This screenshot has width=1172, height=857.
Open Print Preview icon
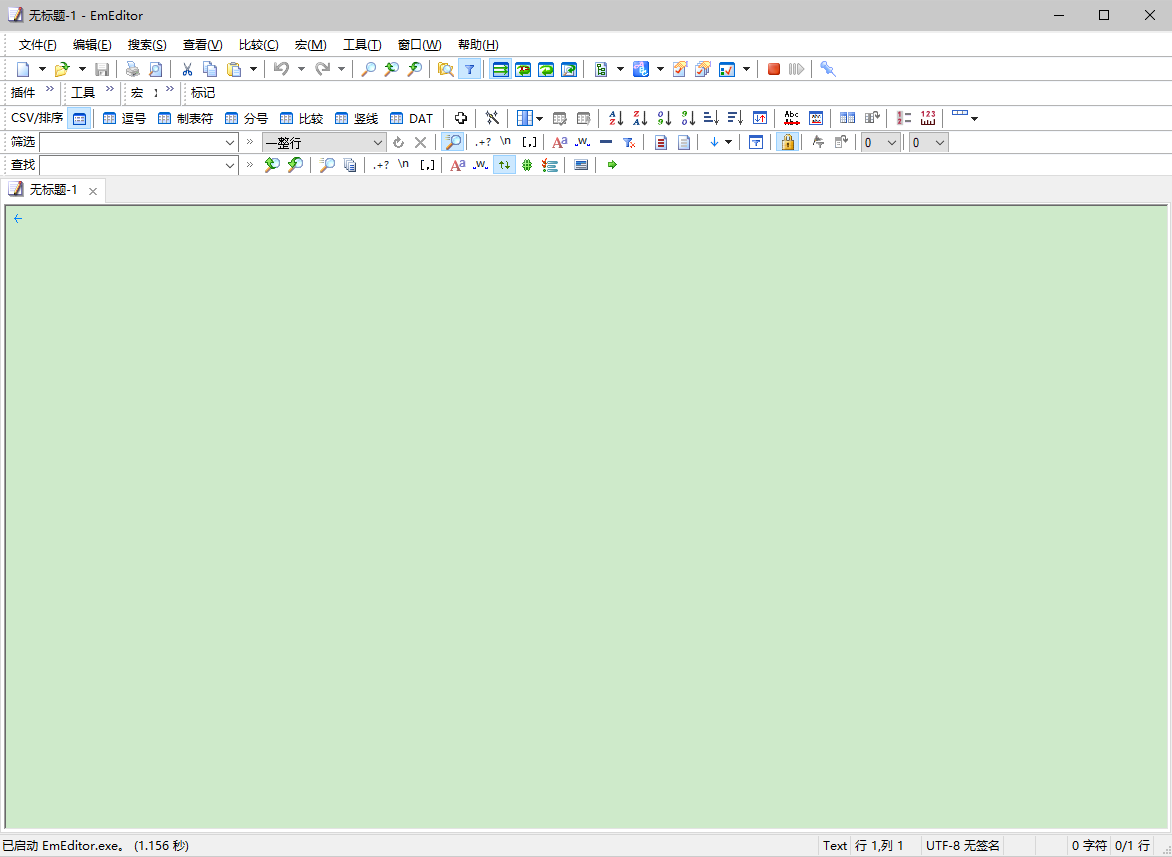pyautogui.click(x=155, y=69)
